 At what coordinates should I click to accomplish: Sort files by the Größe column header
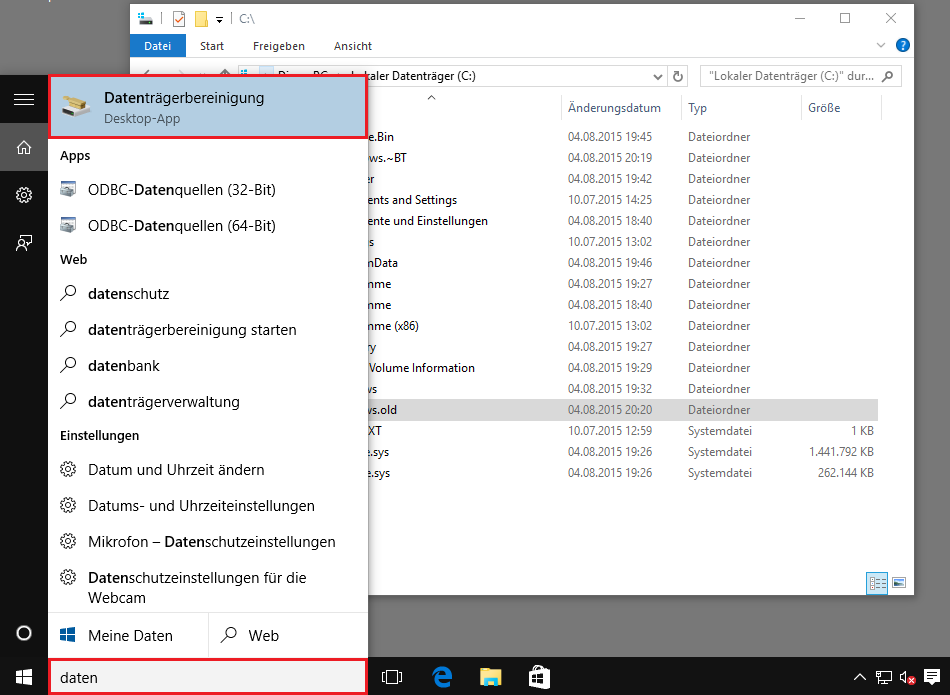pyautogui.click(x=824, y=108)
